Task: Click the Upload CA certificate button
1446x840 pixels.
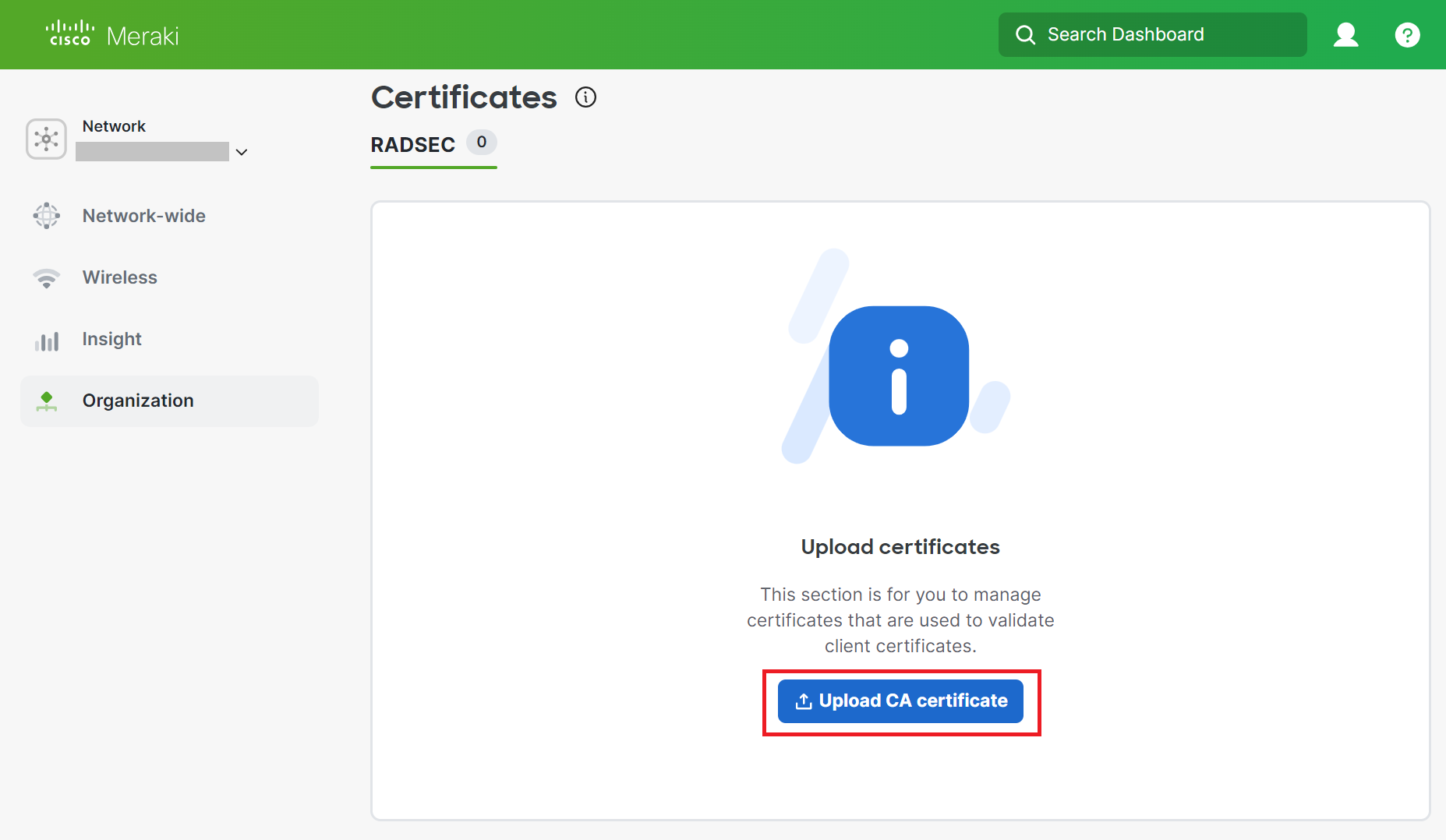Action: coord(900,701)
